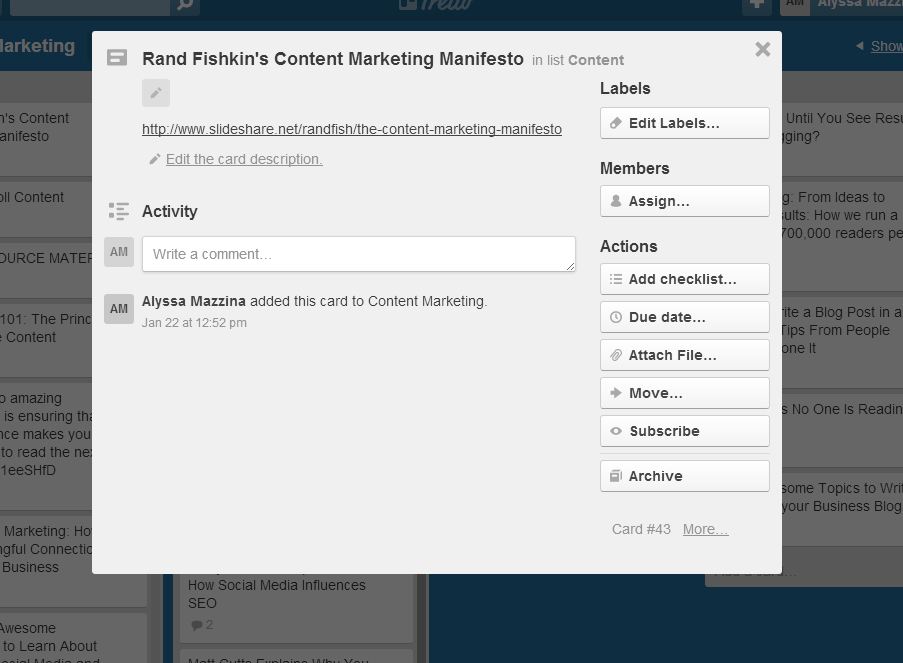903x663 pixels.
Task: Click the plus button in the Trello header
Action: tap(757, 5)
